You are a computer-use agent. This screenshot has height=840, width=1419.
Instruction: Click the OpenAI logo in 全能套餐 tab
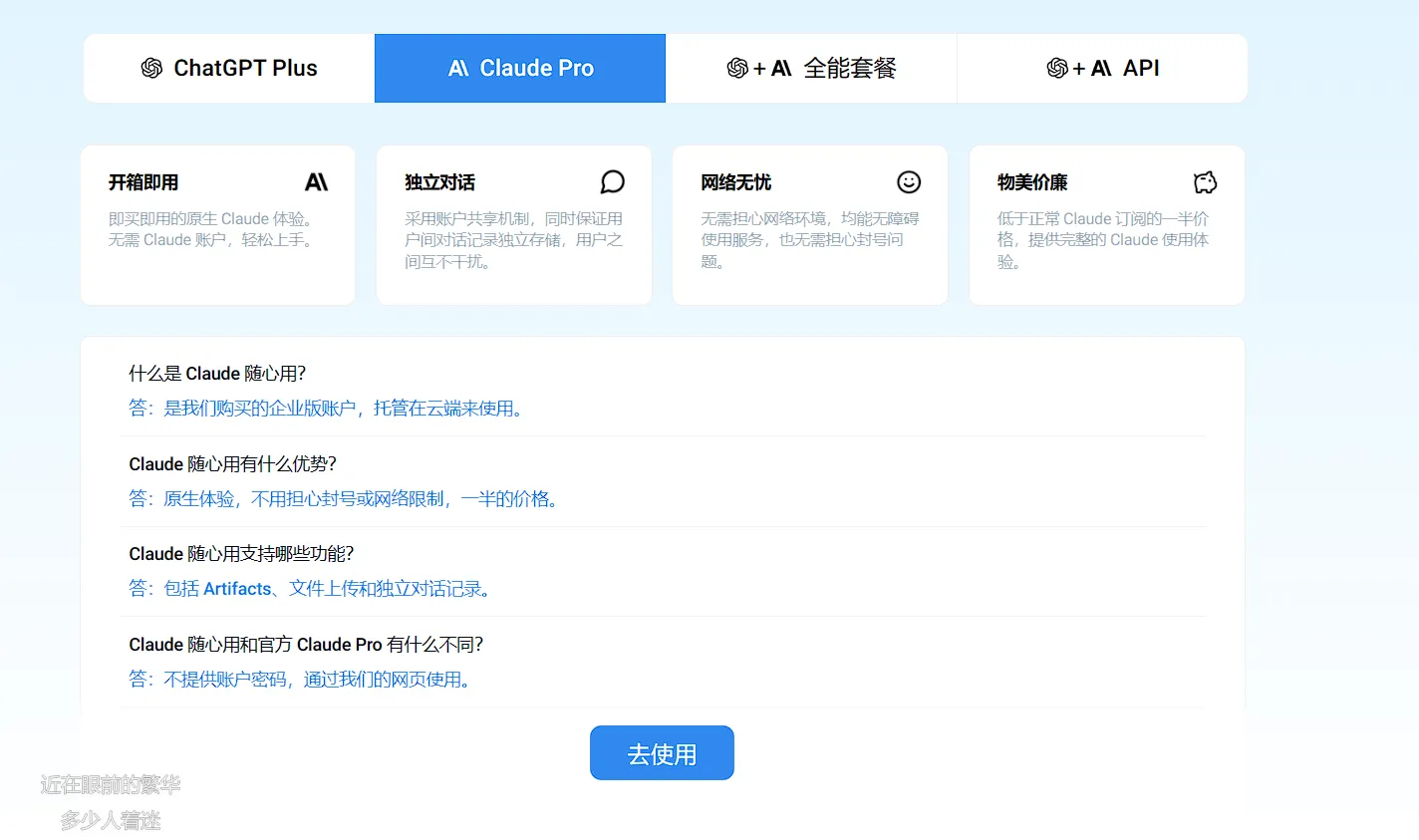737,68
